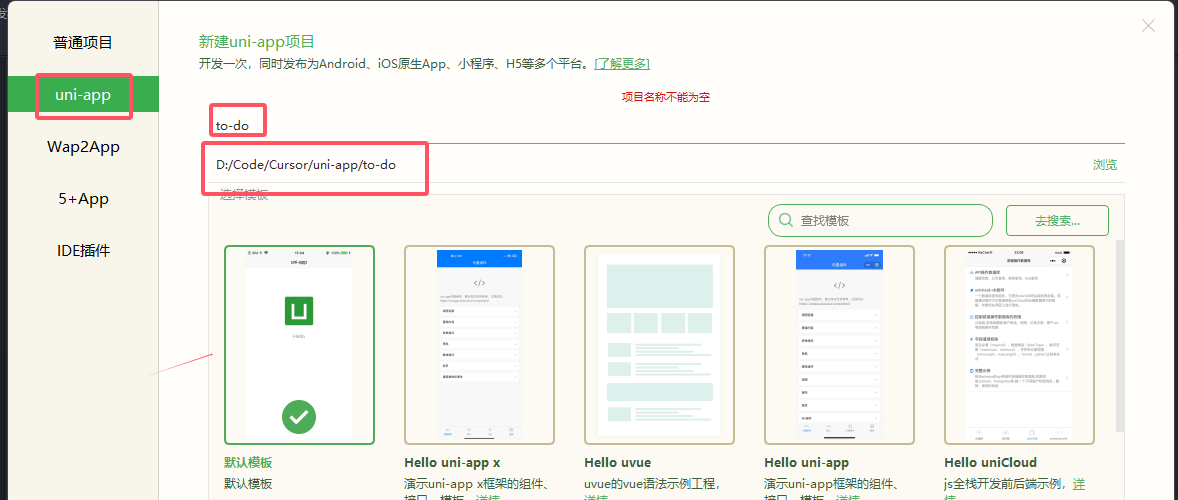Click 浏览 to browse for folder

1104,165
